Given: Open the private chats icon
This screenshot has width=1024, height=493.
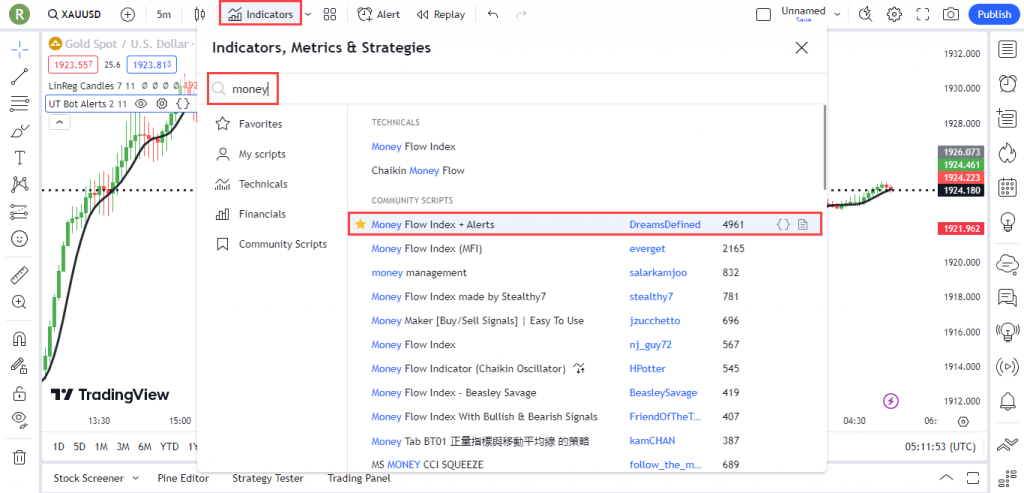Looking at the screenshot, I should point(1007,298).
